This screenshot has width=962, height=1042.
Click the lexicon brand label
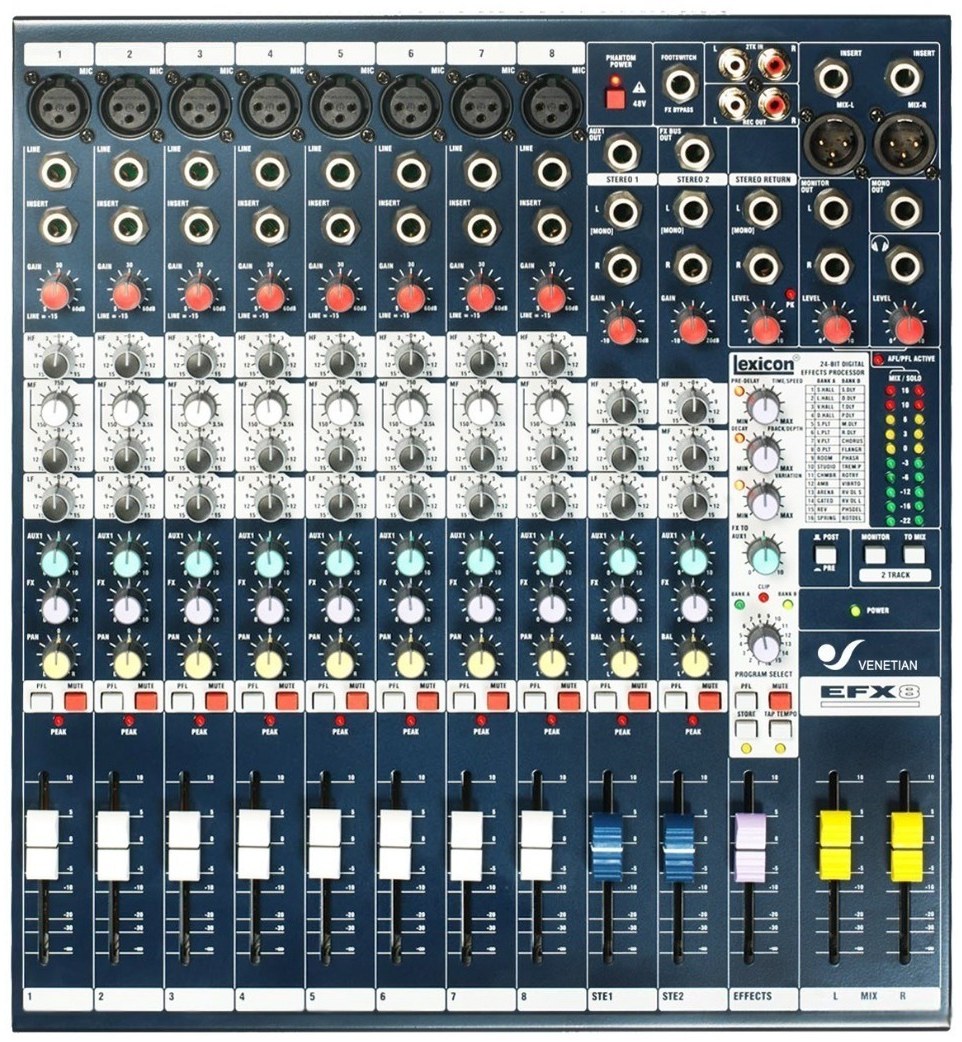(763, 364)
